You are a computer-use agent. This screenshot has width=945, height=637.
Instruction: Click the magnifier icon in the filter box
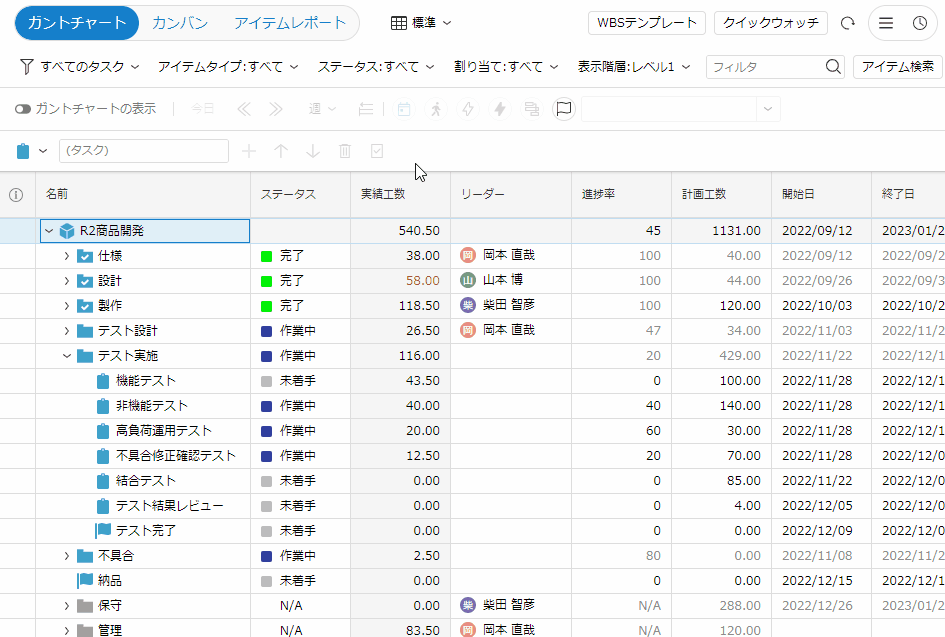coord(834,67)
